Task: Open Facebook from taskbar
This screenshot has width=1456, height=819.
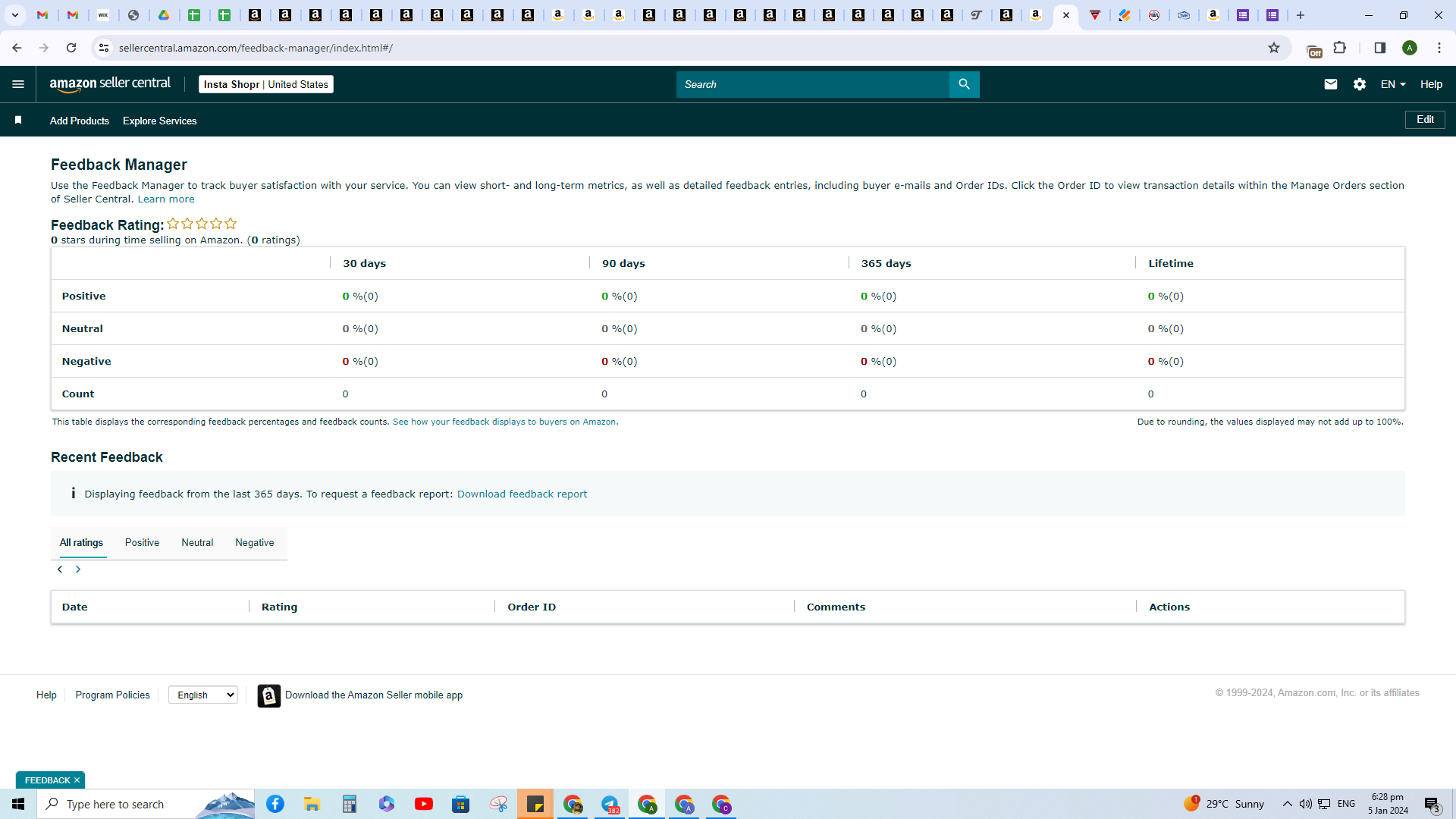Action: click(x=275, y=804)
